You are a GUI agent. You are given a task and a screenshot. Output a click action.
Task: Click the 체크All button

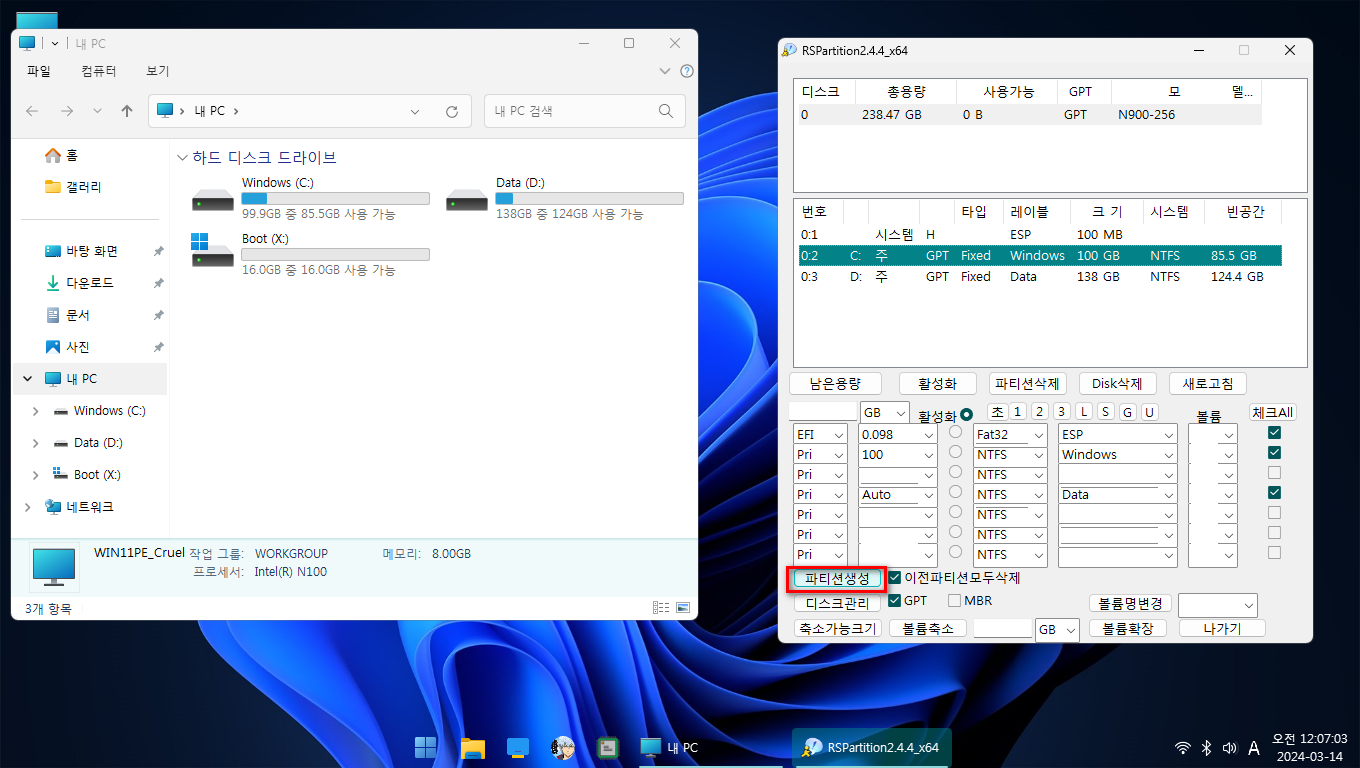[x=1272, y=413]
